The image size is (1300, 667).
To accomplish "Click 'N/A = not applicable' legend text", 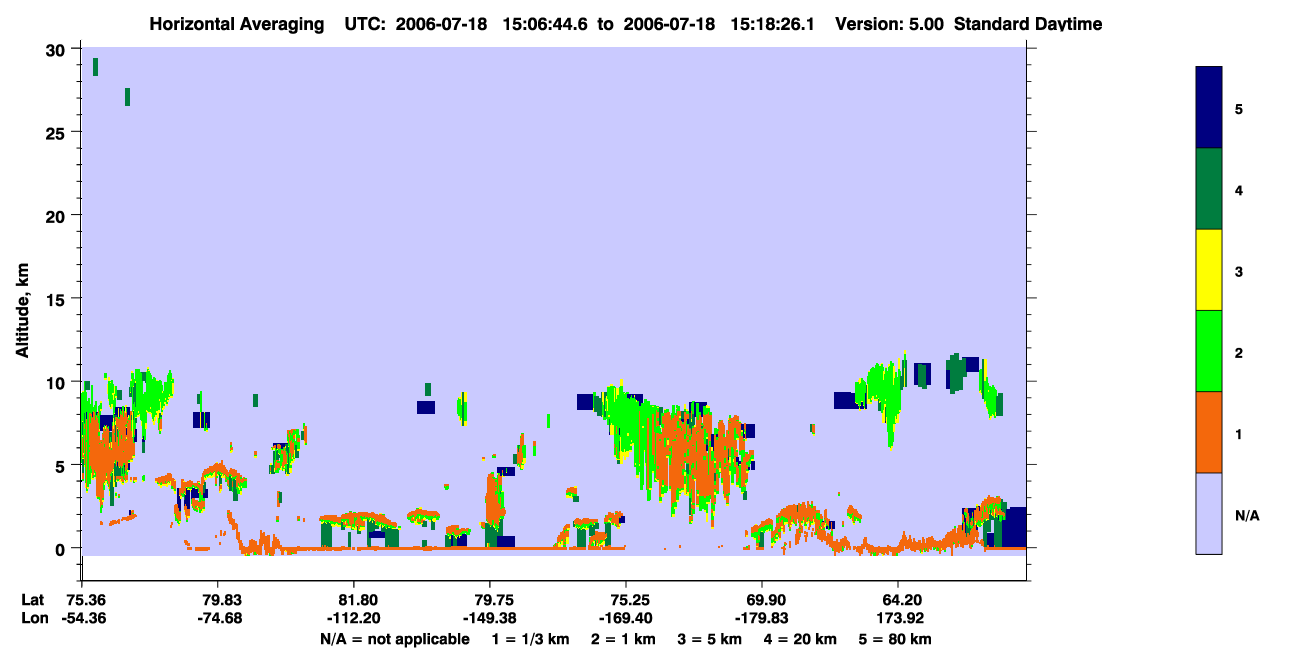I will (394, 640).
